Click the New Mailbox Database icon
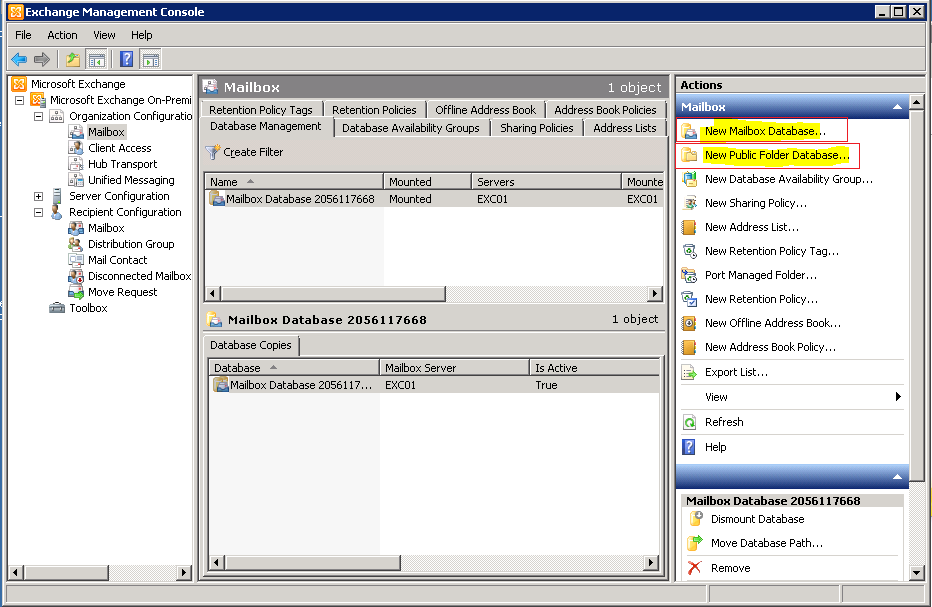The width and height of the screenshot is (932, 607). pyautogui.click(x=689, y=131)
